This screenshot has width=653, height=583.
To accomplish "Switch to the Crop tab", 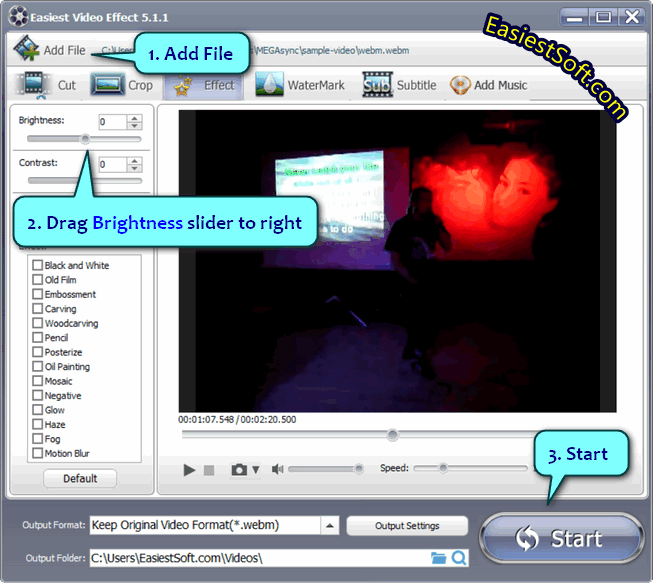I will [122, 85].
